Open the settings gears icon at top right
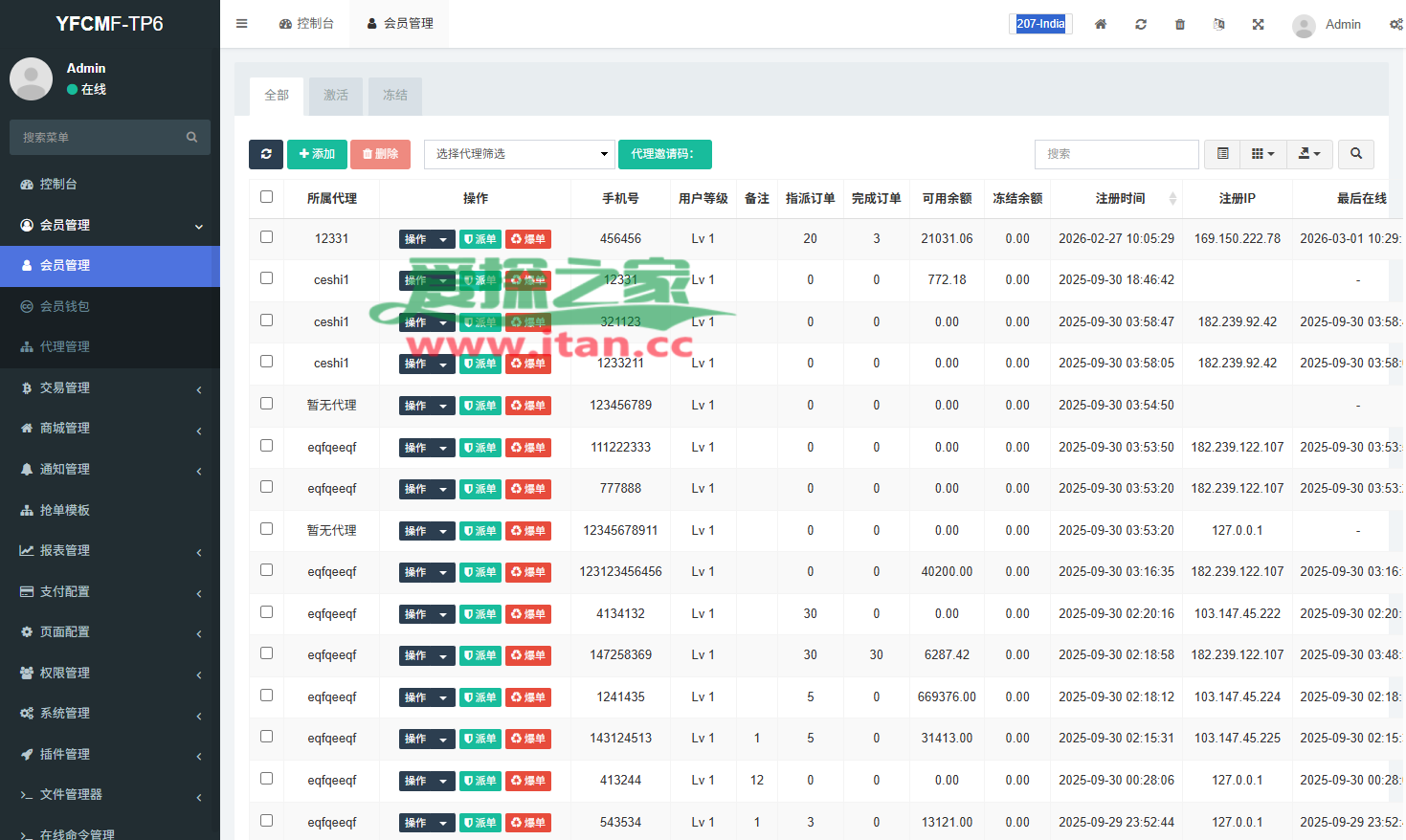Image resolution: width=1406 pixels, height=840 pixels. pos(1395,24)
